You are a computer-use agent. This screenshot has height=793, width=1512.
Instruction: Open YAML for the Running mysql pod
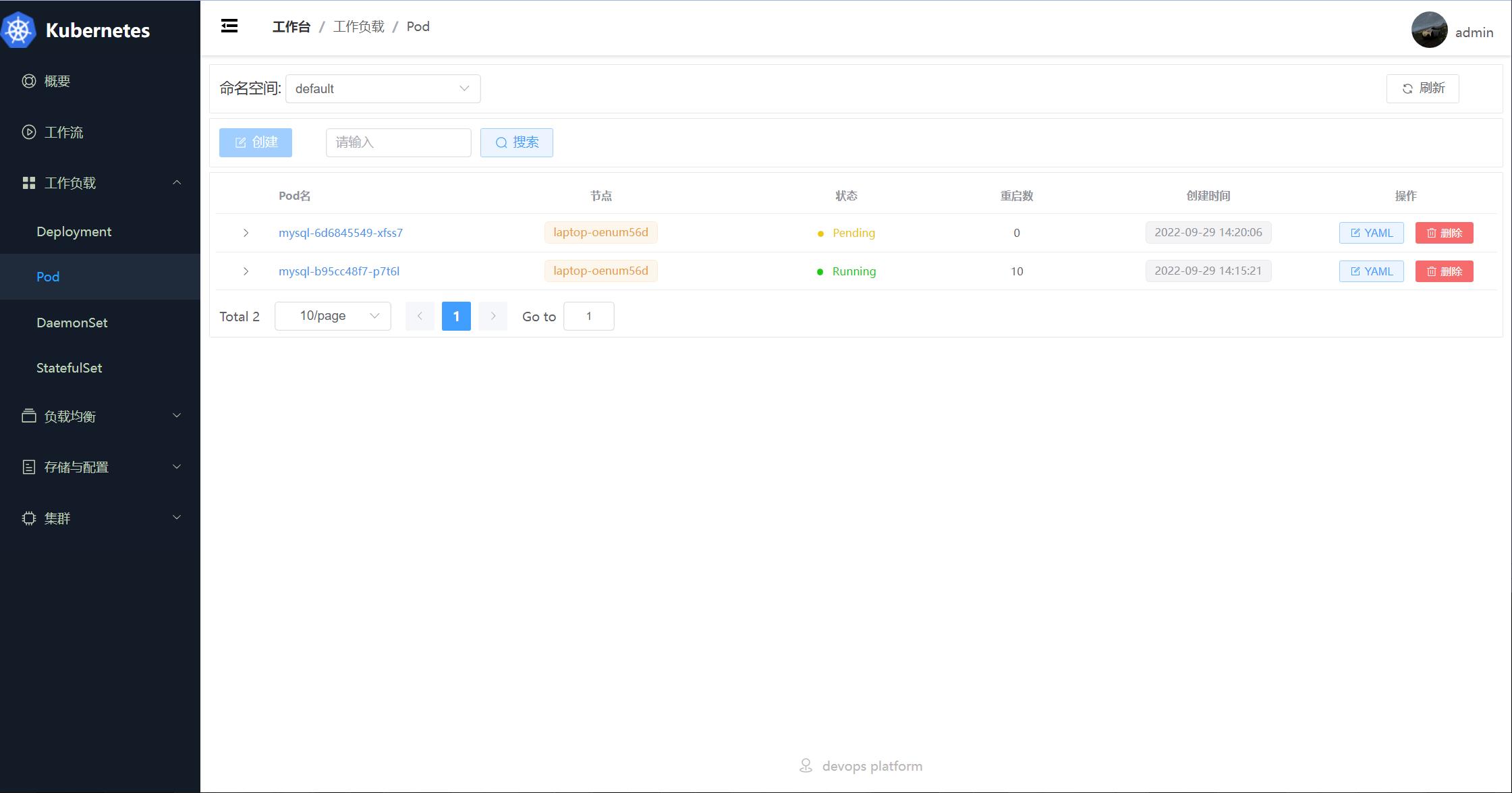tap(1371, 271)
